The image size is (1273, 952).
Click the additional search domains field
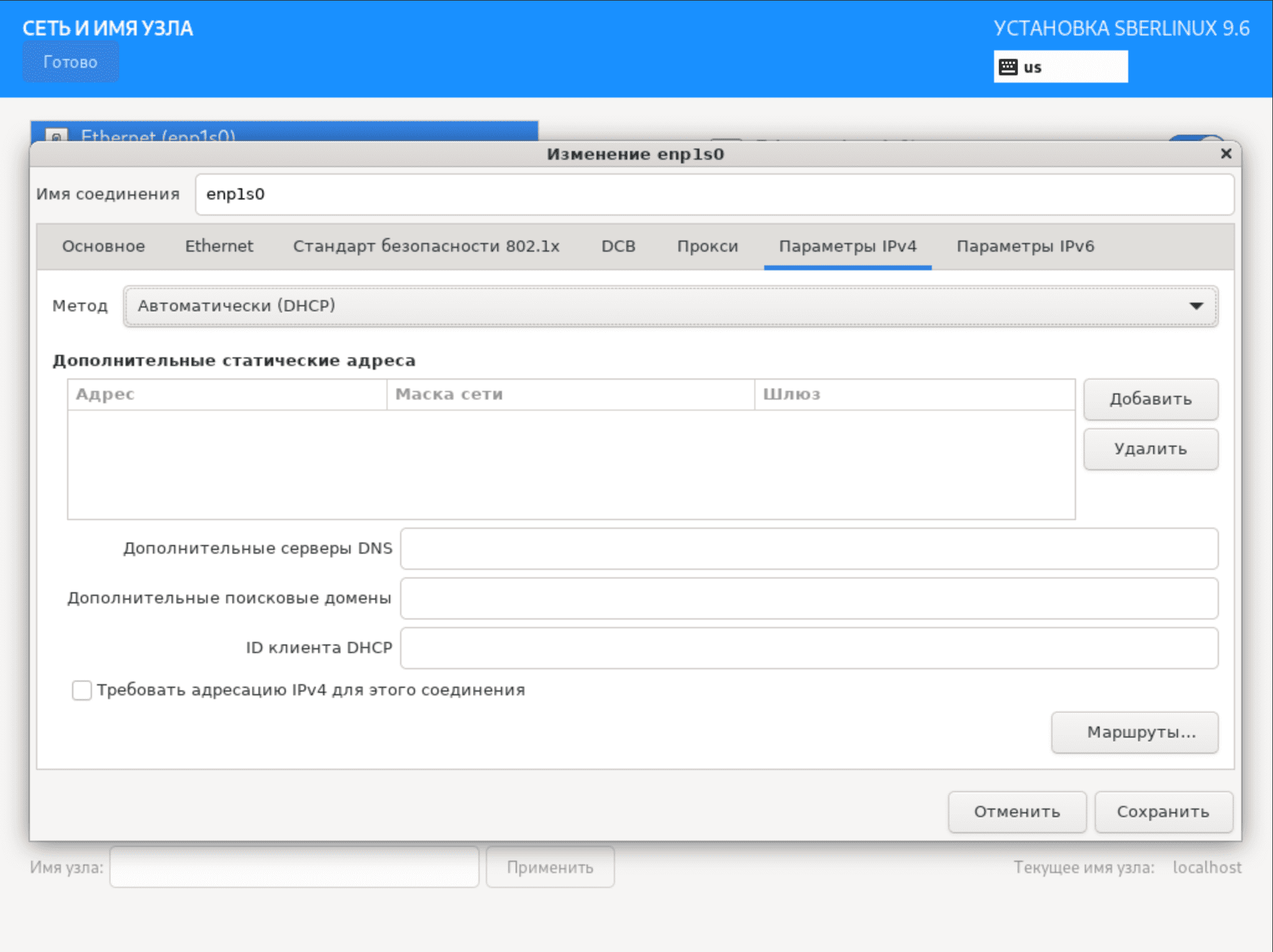(x=809, y=598)
